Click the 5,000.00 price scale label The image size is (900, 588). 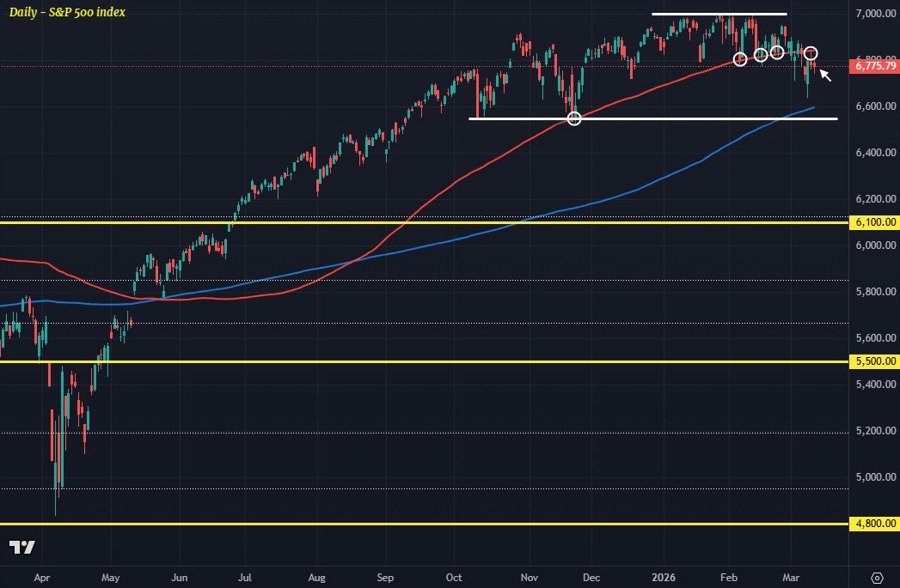(873, 477)
